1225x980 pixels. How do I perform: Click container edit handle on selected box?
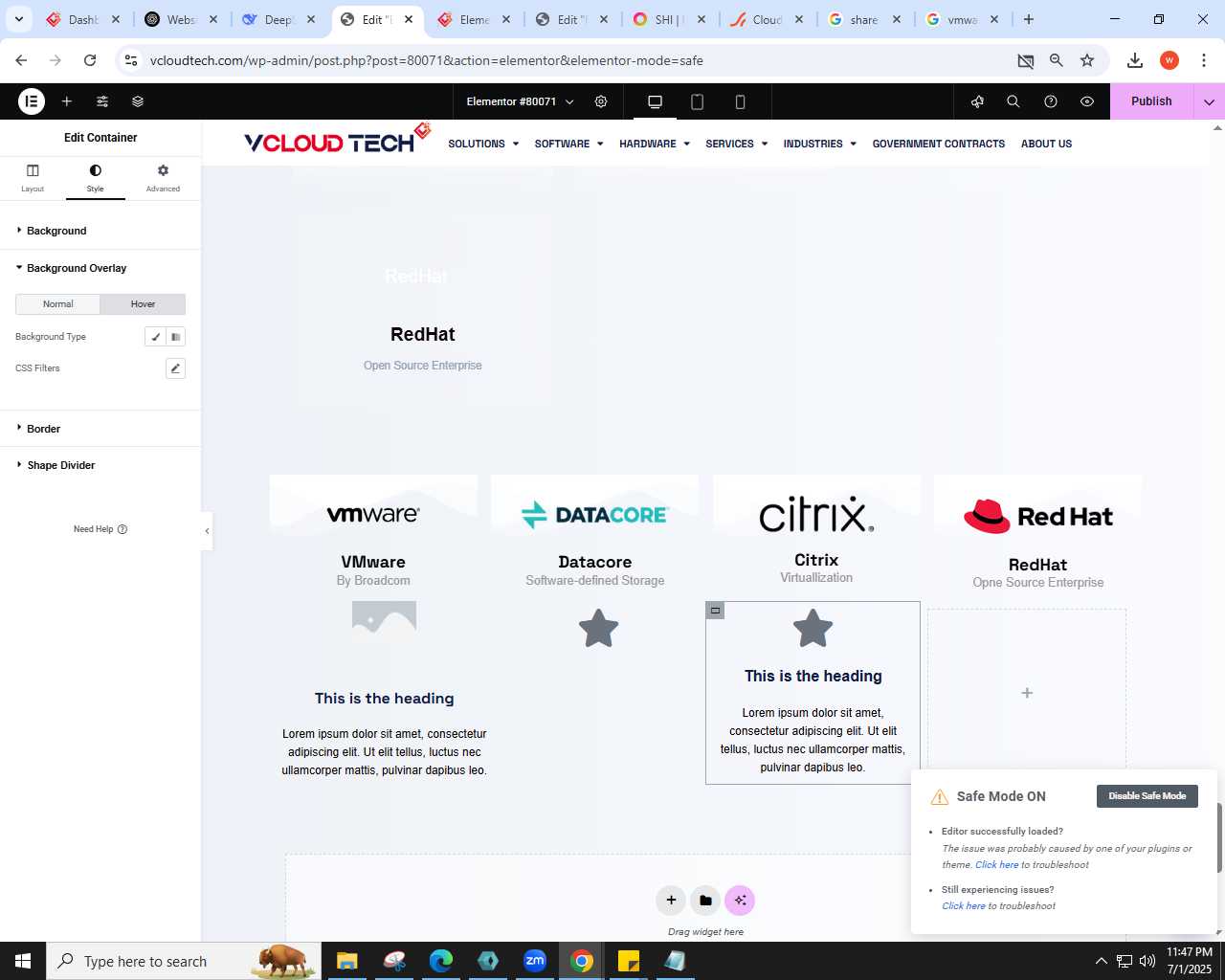click(x=715, y=610)
